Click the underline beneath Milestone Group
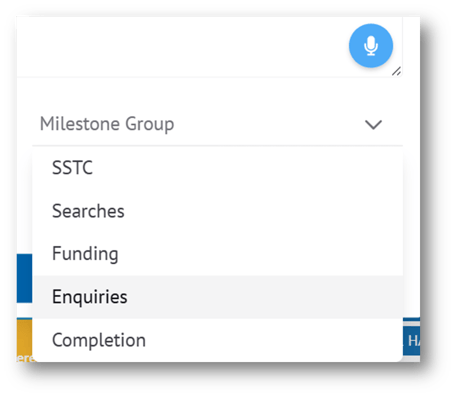454x396 pixels. click(218, 145)
